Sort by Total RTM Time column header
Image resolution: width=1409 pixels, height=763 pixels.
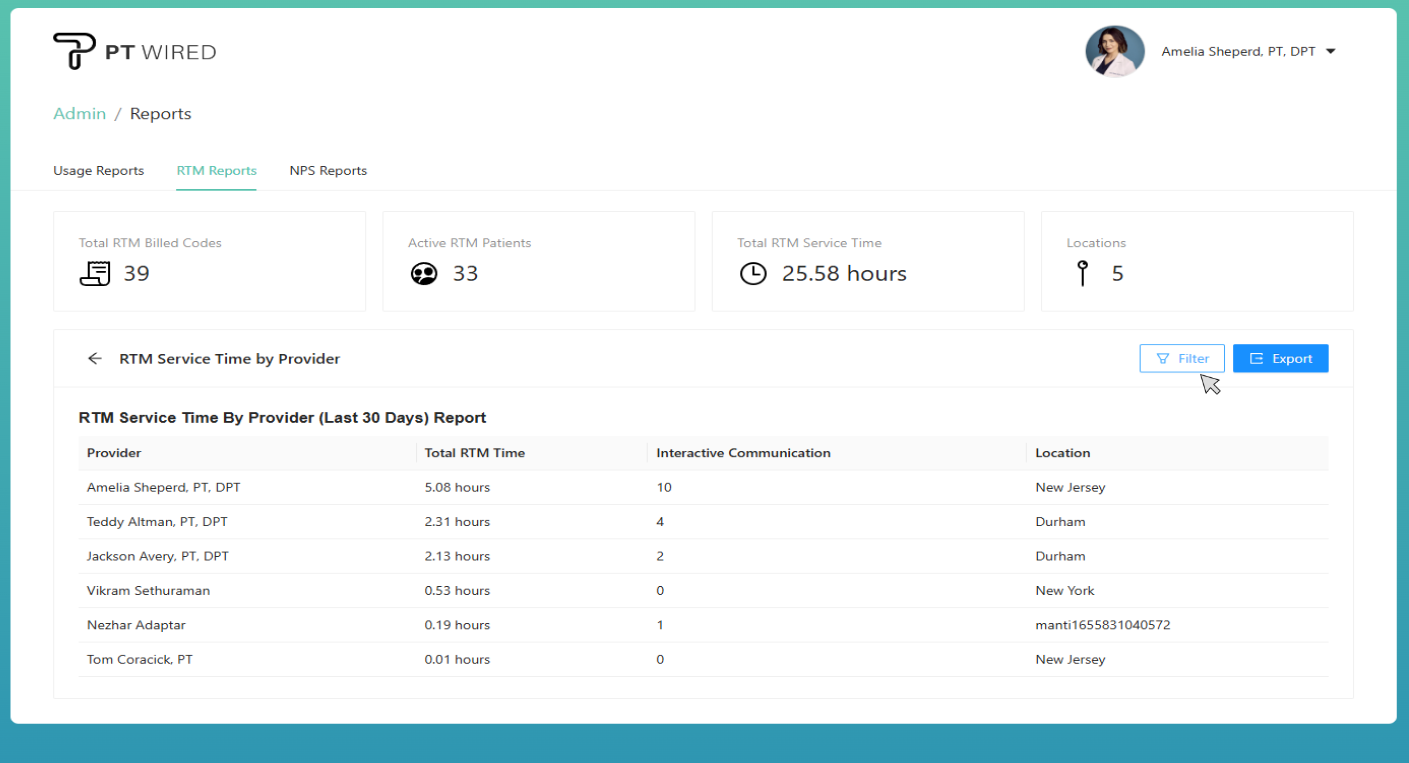[474, 453]
